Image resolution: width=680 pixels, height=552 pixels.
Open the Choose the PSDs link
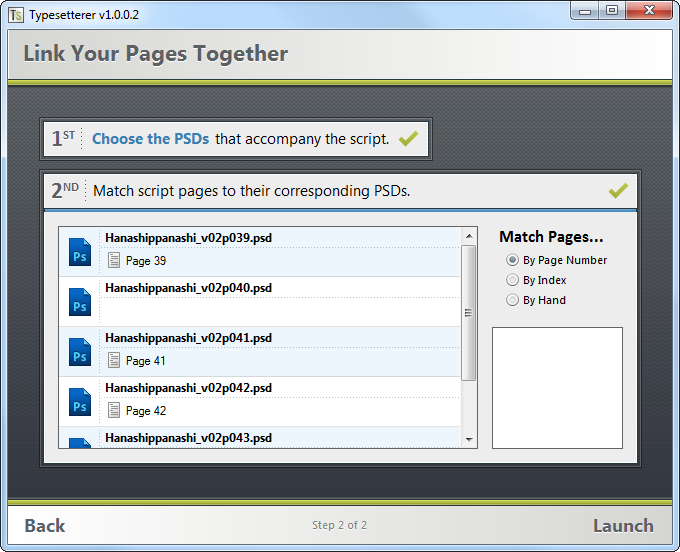click(150, 139)
